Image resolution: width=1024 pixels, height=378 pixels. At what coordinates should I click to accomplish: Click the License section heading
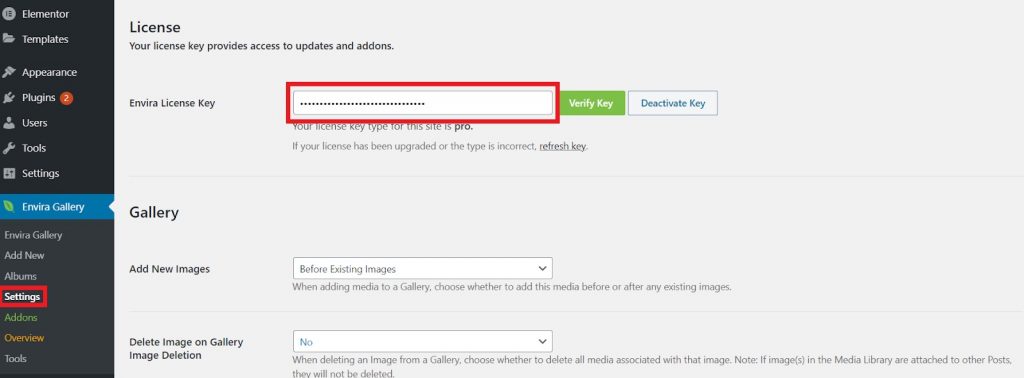click(x=155, y=27)
